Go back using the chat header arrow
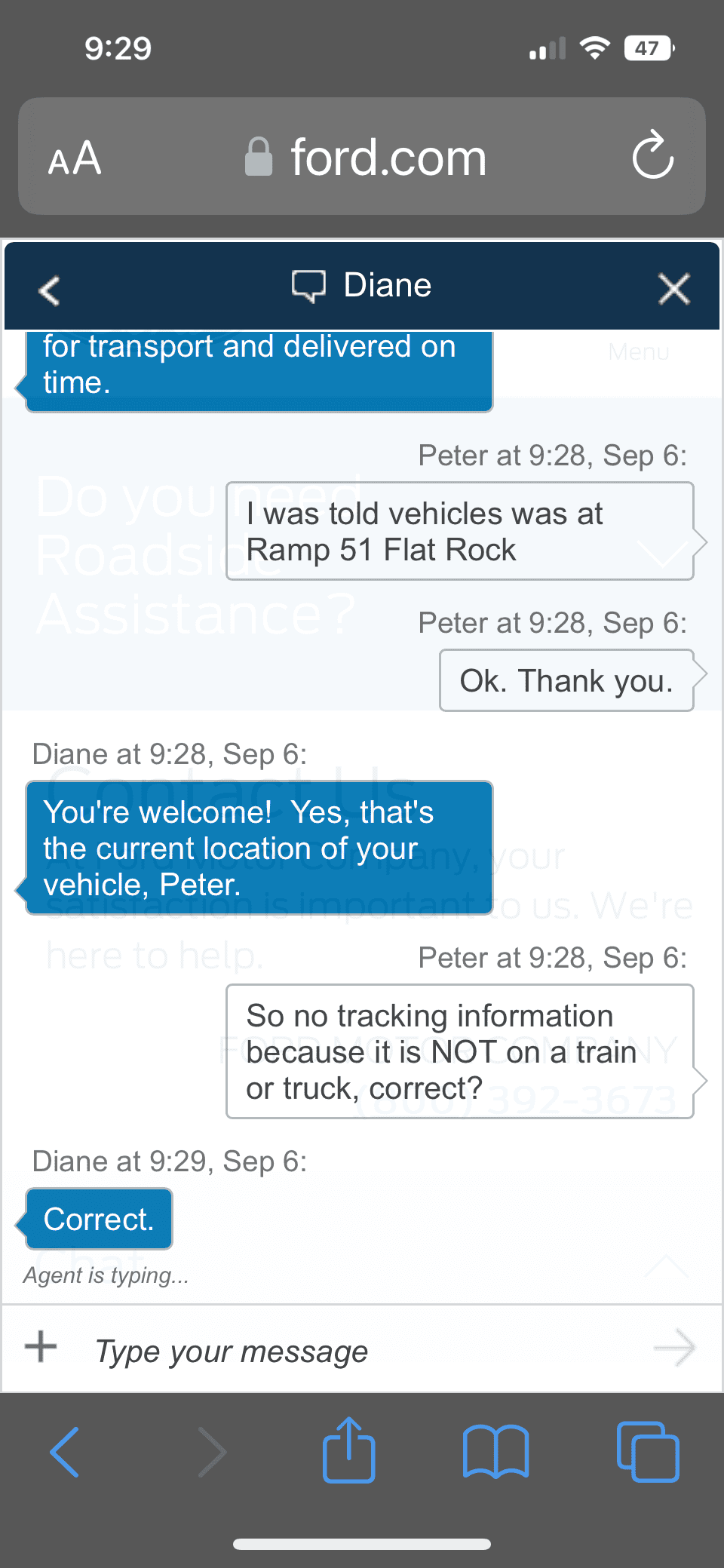The image size is (724, 1568). 50,290
